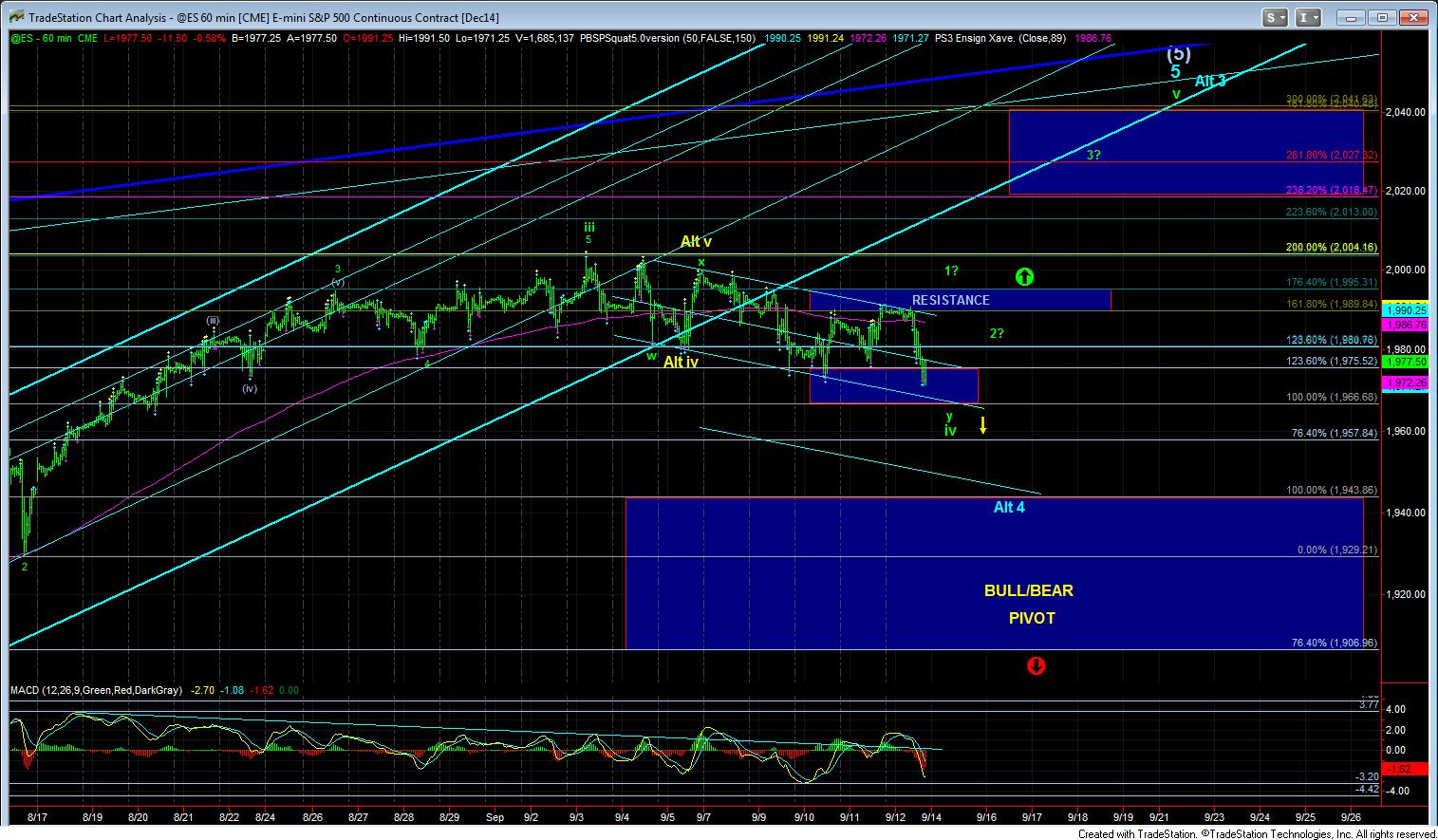Click the Sep label on time axis

tap(495, 816)
